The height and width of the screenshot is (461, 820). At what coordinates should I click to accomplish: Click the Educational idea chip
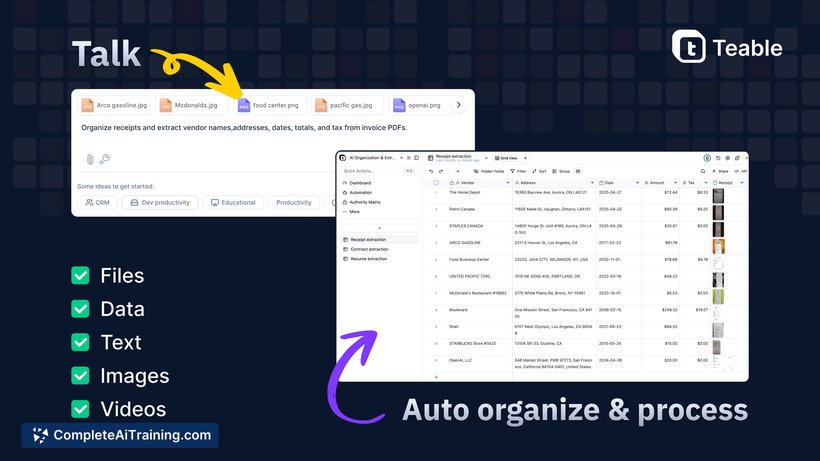233,202
